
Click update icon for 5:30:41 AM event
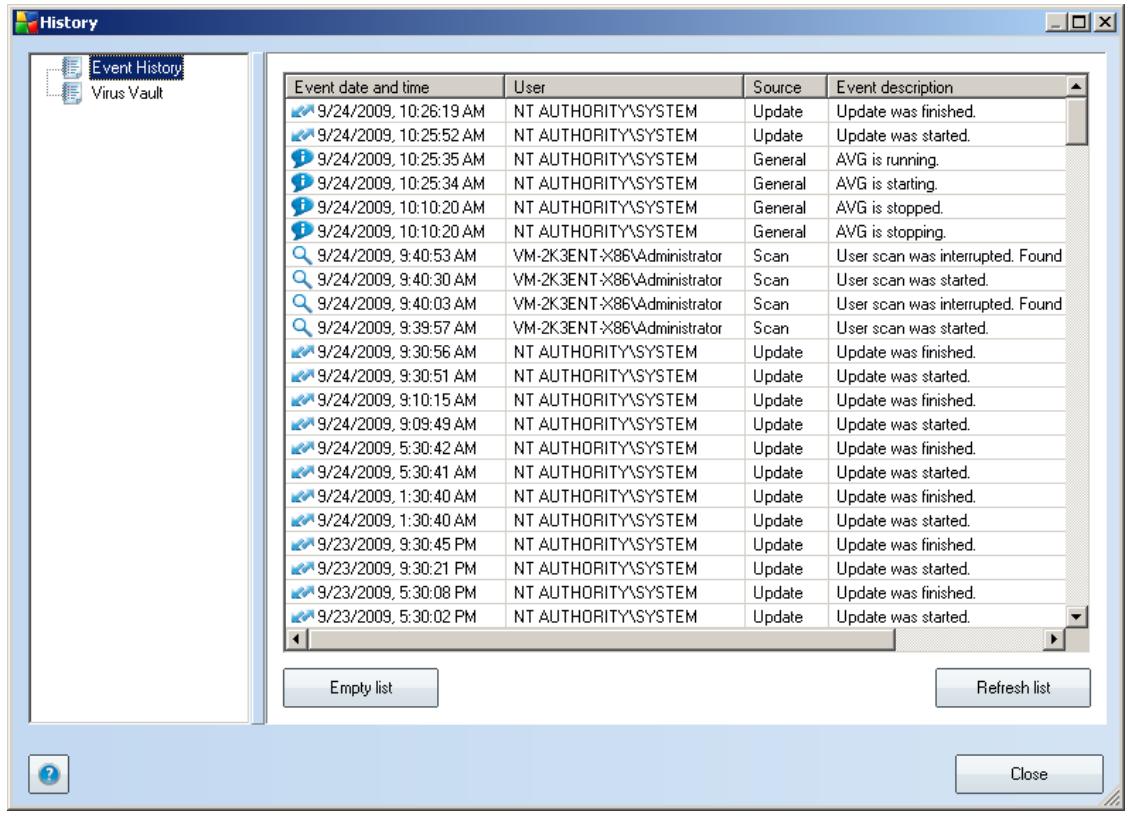(x=302, y=472)
